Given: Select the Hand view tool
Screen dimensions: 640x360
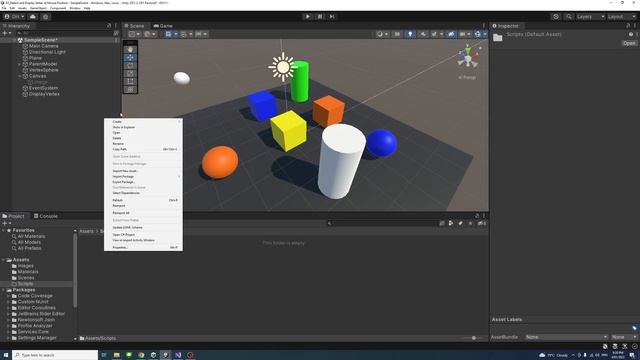Looking at the screenshot, I should (x=130, y=50).
